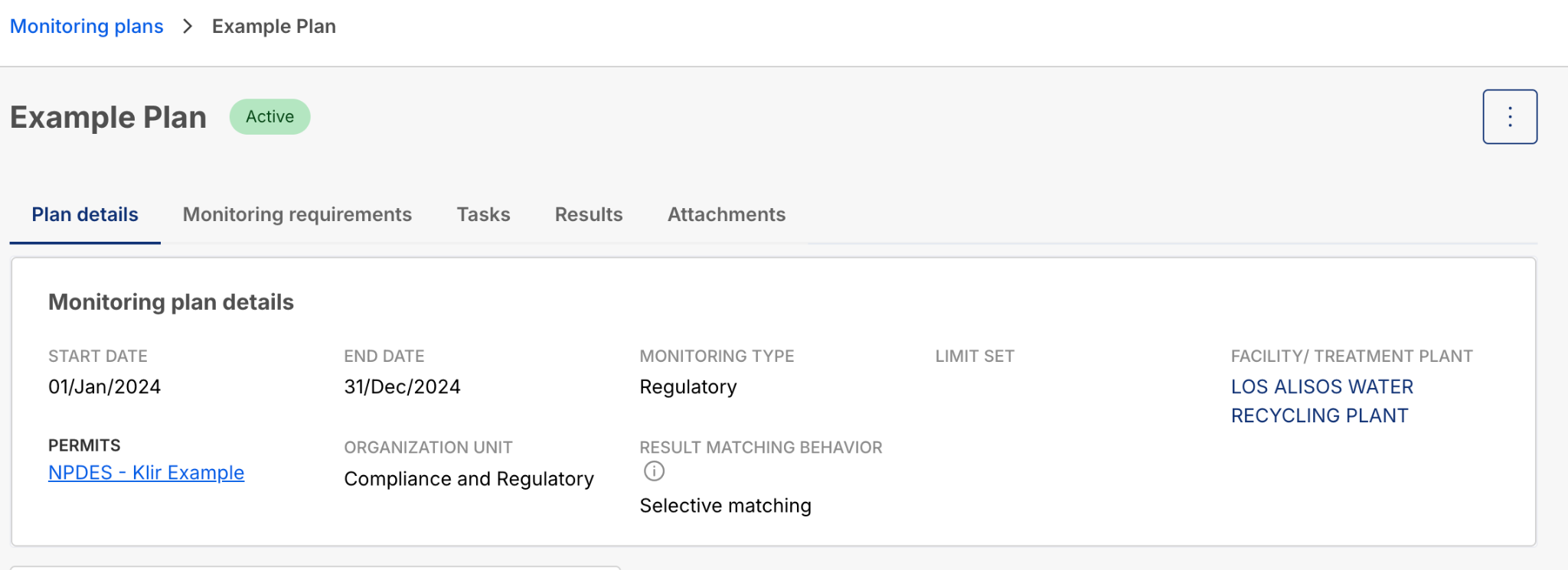Click the Example Plan breadcrumb text
This screenshot has height=570, width=1568.
coord(274,26)
